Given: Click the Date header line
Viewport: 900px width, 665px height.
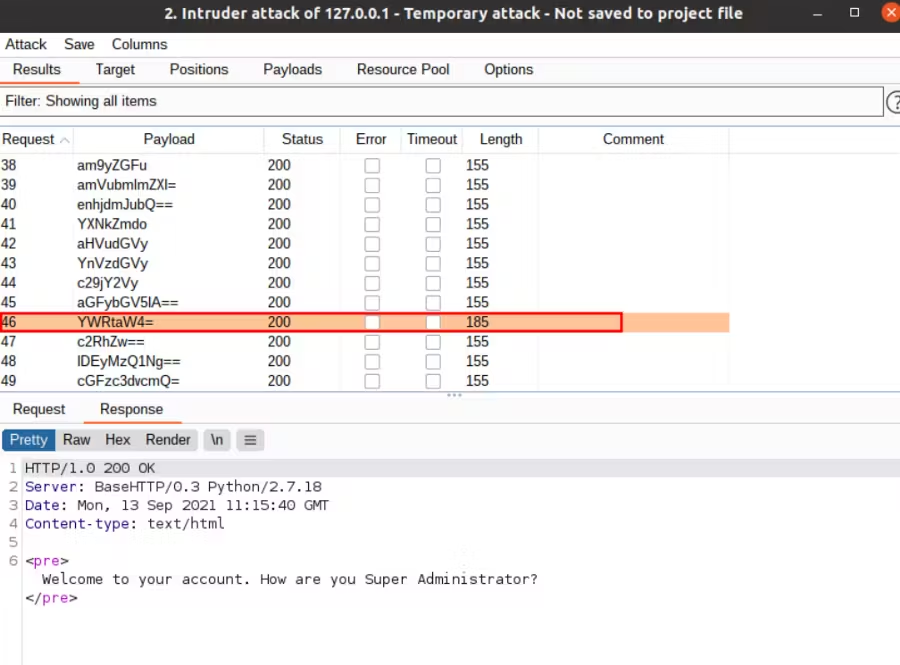Looking at the screenshot, I should (177, 505).
